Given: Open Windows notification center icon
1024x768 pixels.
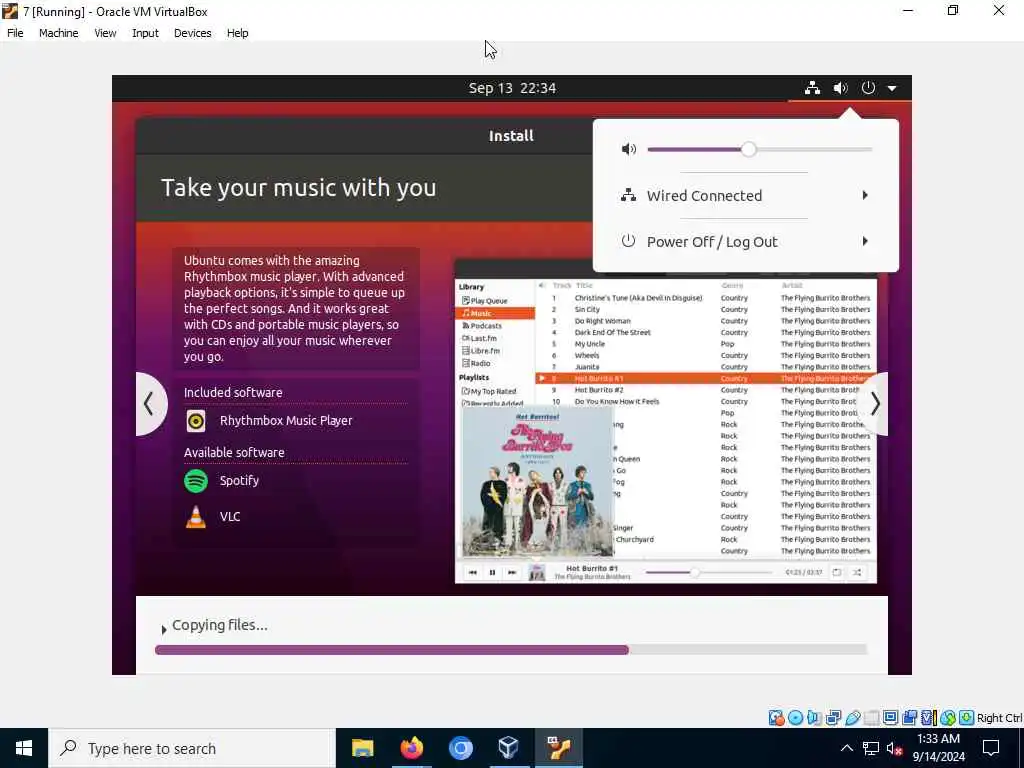Looking at the screenshot, I should coord(991,748).
